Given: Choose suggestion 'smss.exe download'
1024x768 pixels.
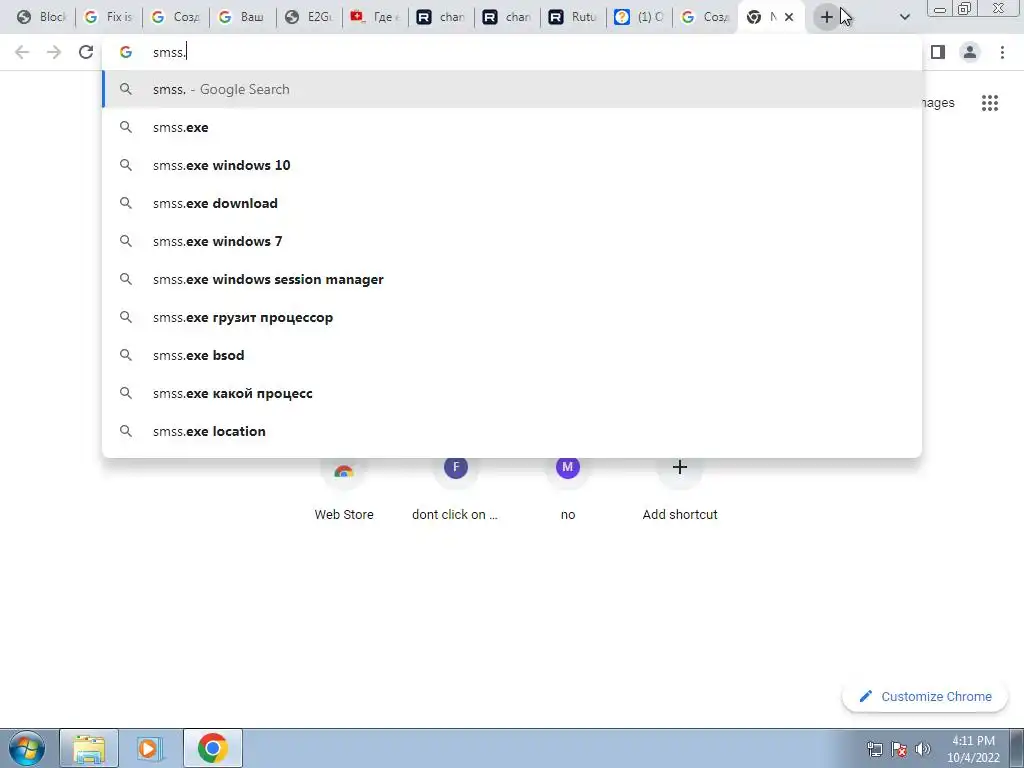Looking at the screenshot, I should (512, 203).
